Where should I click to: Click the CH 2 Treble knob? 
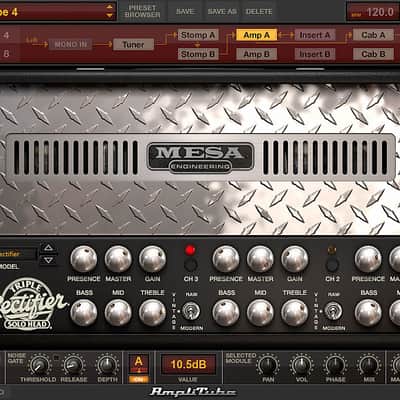[x=295, y=313]
